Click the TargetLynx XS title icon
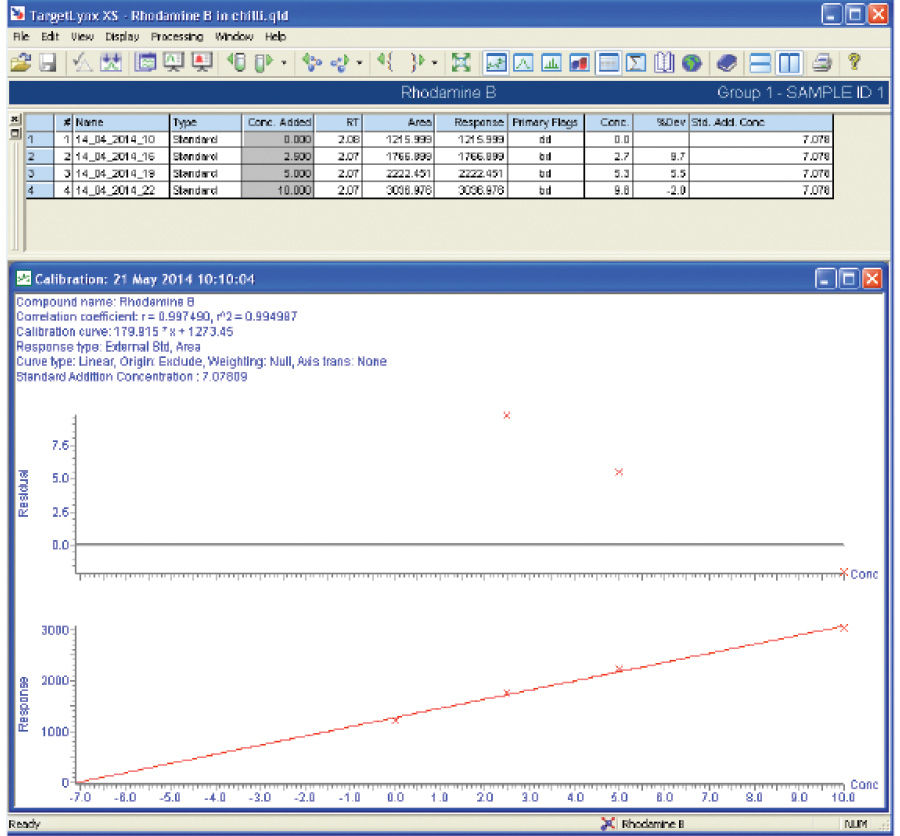Screen dimensions: 900x836 coord(18,14)
